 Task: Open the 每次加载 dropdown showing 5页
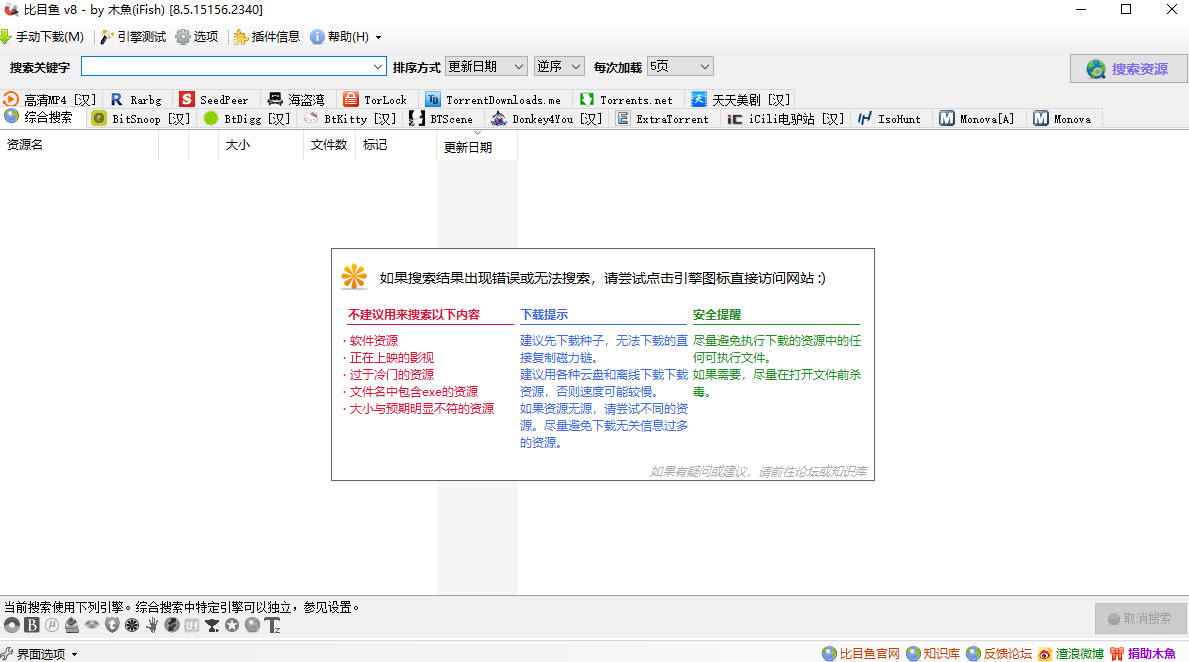point(680,67)
